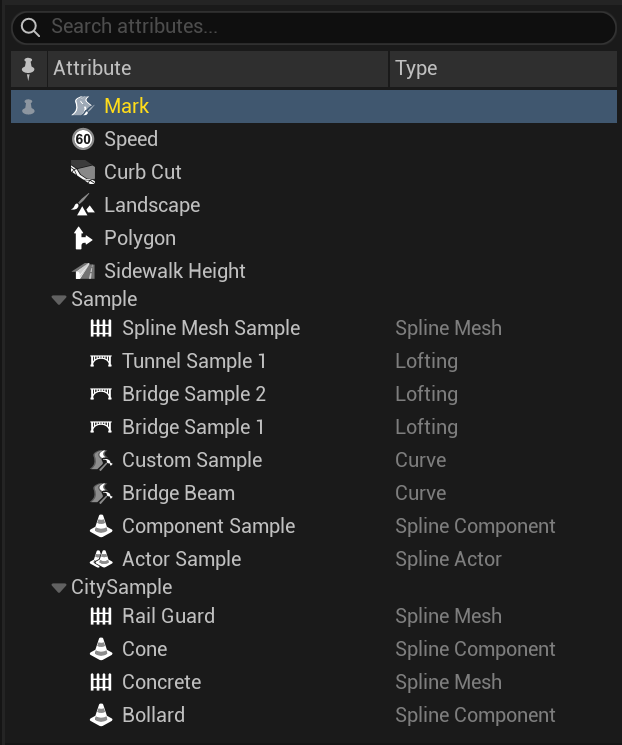Select the Spline Mesh Sample row
622x745 pixels.
point(314,328)
